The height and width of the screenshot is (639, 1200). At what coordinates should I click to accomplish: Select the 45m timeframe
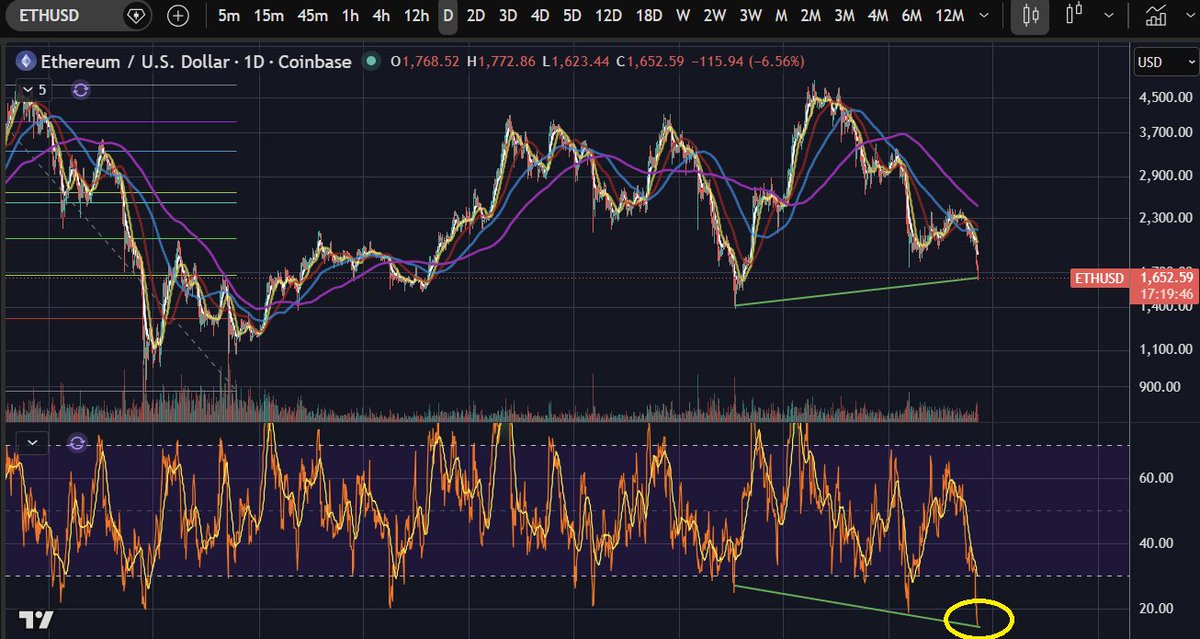(x=312, y=16)
